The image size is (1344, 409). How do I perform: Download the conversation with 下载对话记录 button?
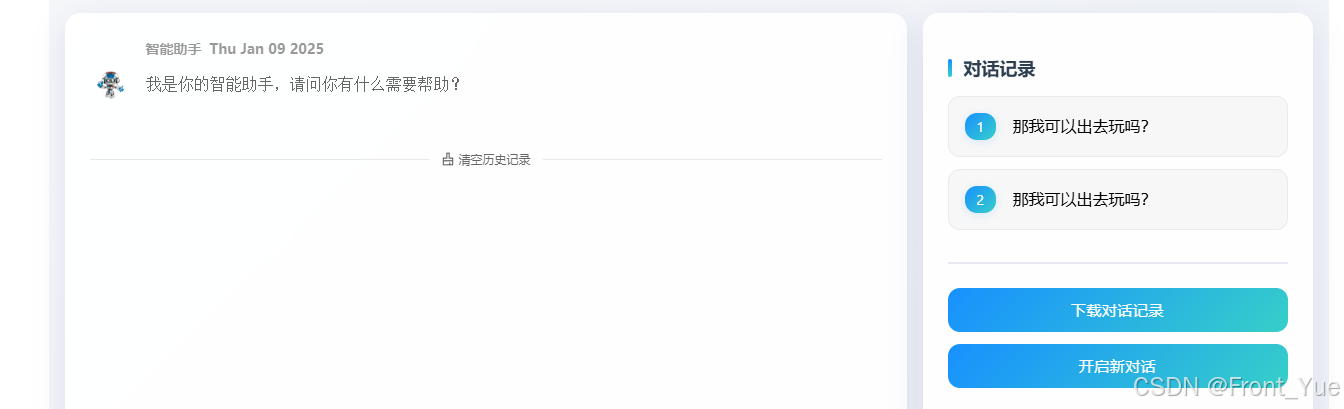[x=1117, y=310]
